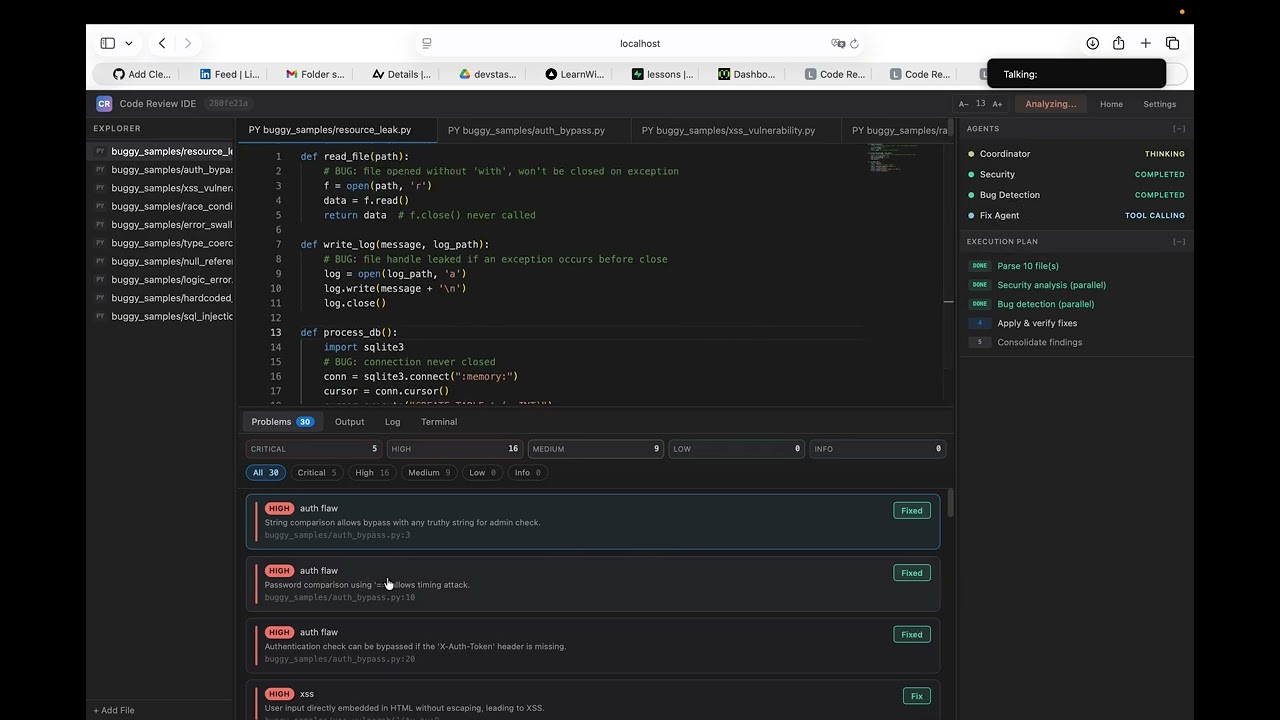Switch to the Gmail 'Folder s...' tab
The image size is (1280, 720).
pyautogui.click(x=315, y=74)
